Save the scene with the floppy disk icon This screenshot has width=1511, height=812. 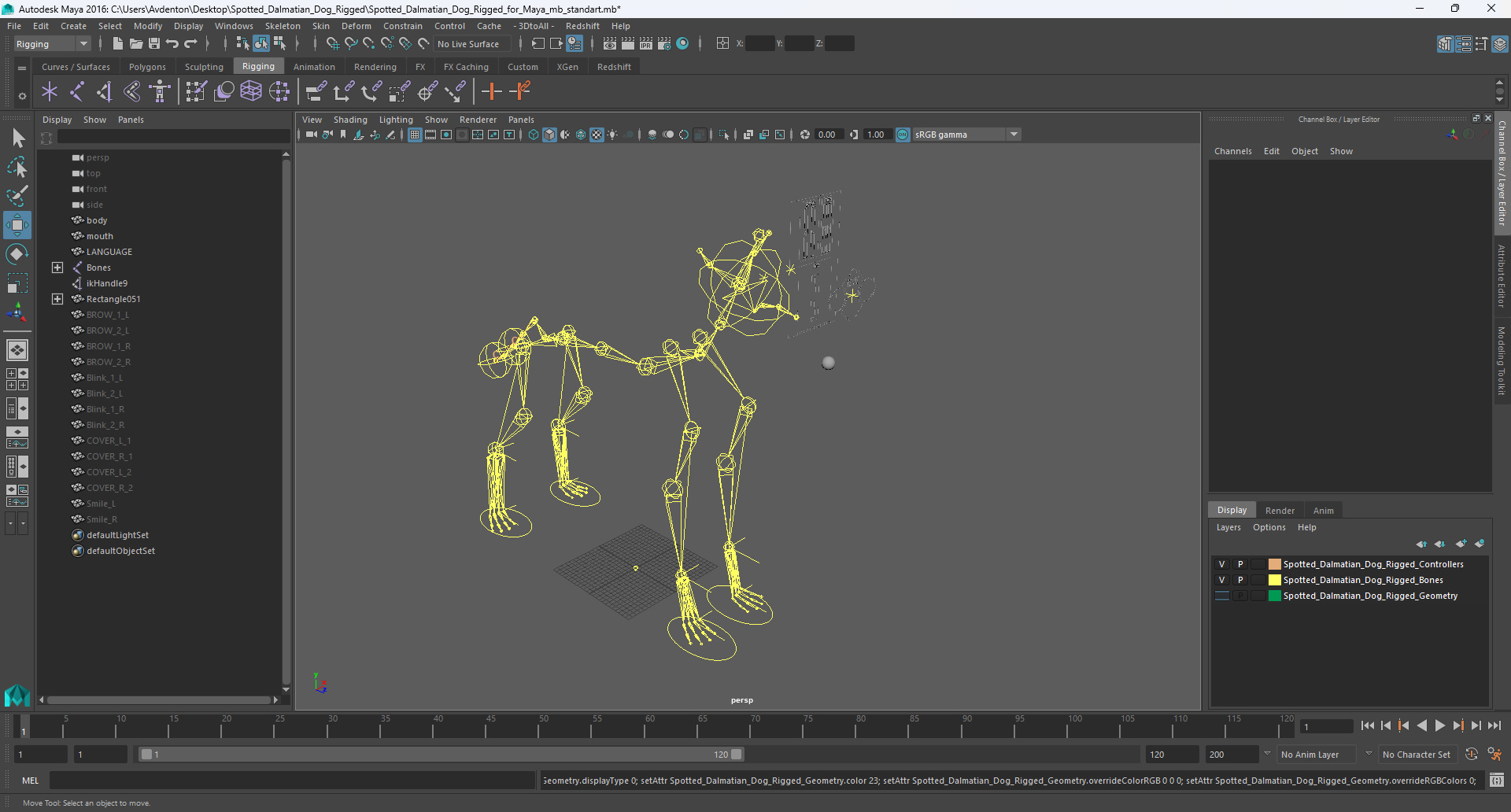[x=154, y=44]
